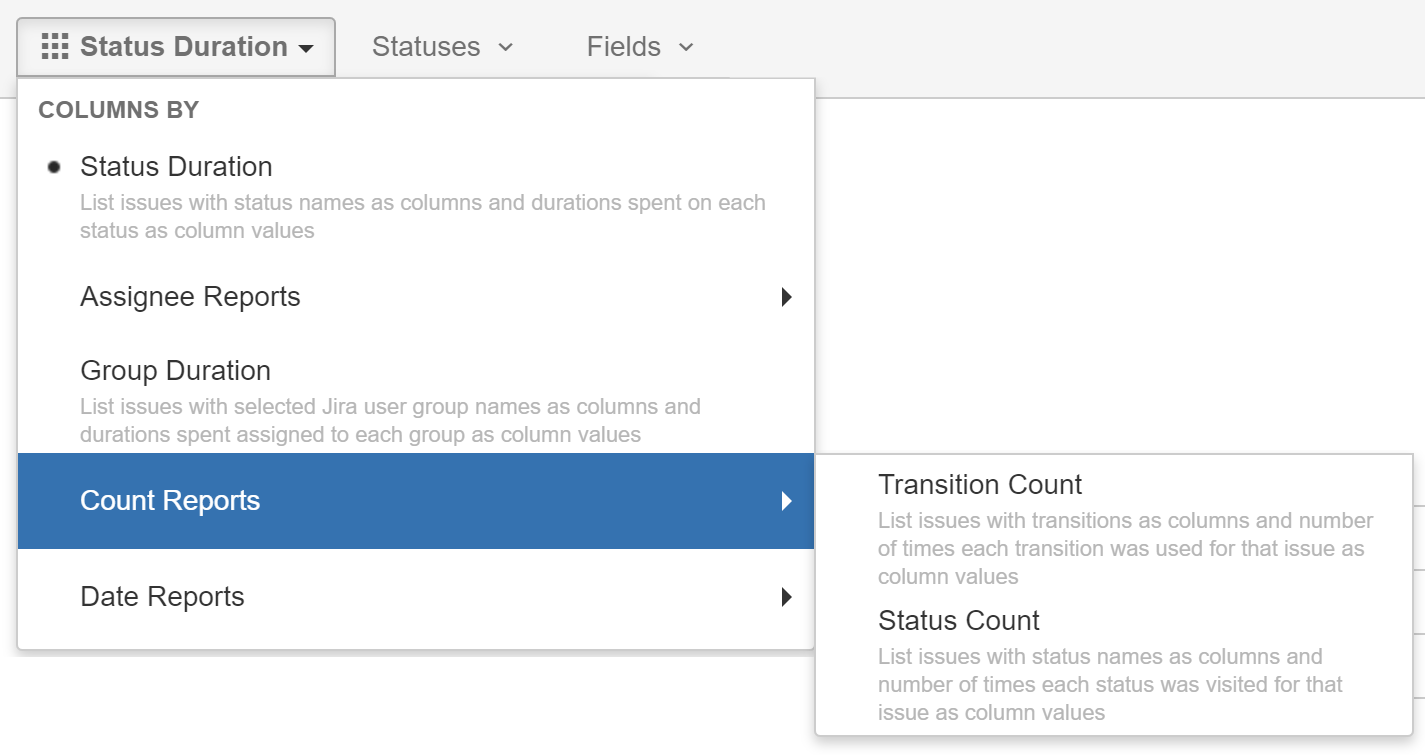This screenshot has height=755, width=1425.
Task: Click the right-pointing arrow on Date Reports
Action: [x=787, y=596]
